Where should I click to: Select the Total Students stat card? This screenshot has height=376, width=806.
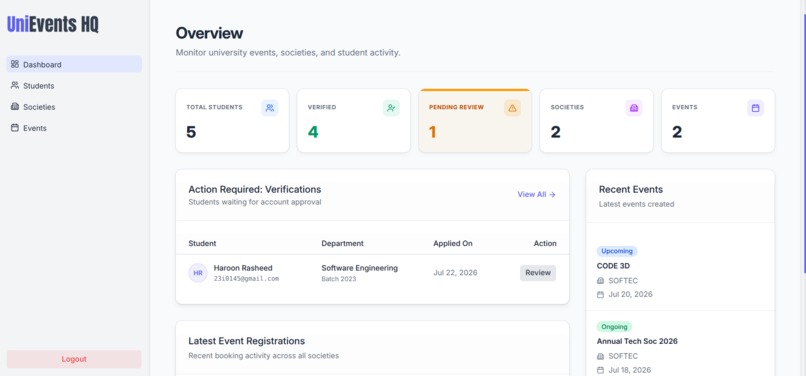click(232, 121)
